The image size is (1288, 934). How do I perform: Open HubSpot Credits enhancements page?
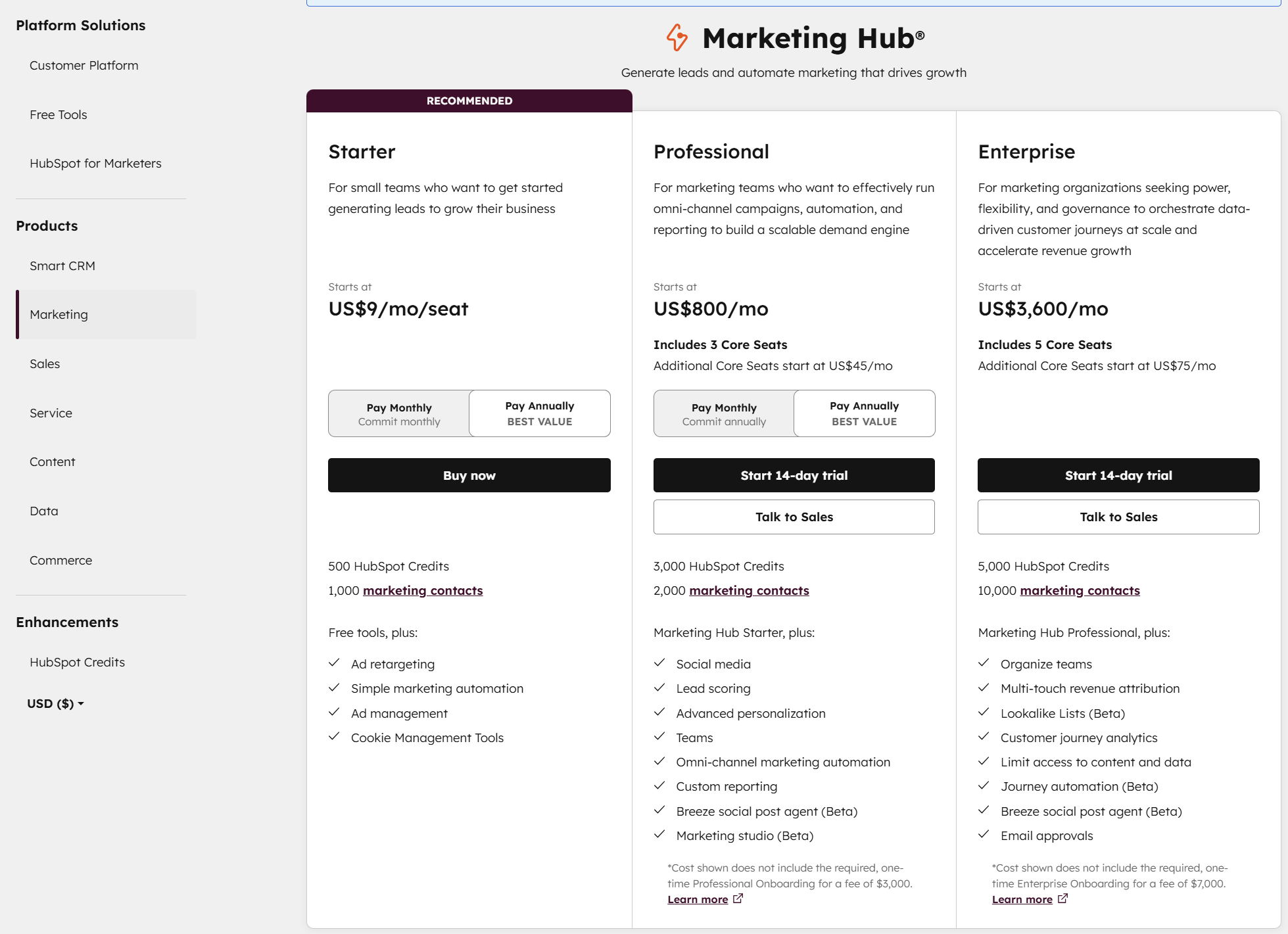[77, 663]
